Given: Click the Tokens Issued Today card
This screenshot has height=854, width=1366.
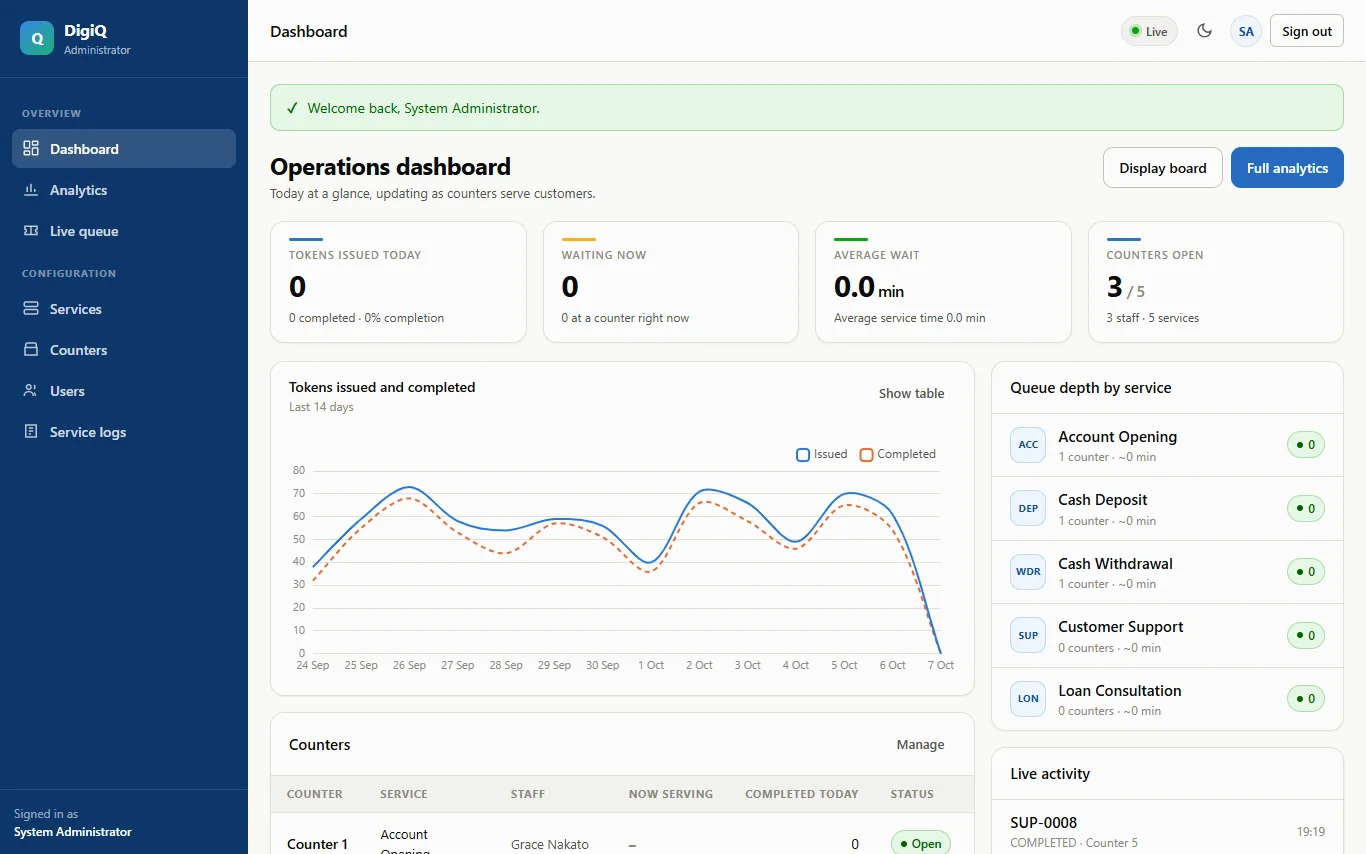Looking at the screenshot, I should tap(398, 282).
